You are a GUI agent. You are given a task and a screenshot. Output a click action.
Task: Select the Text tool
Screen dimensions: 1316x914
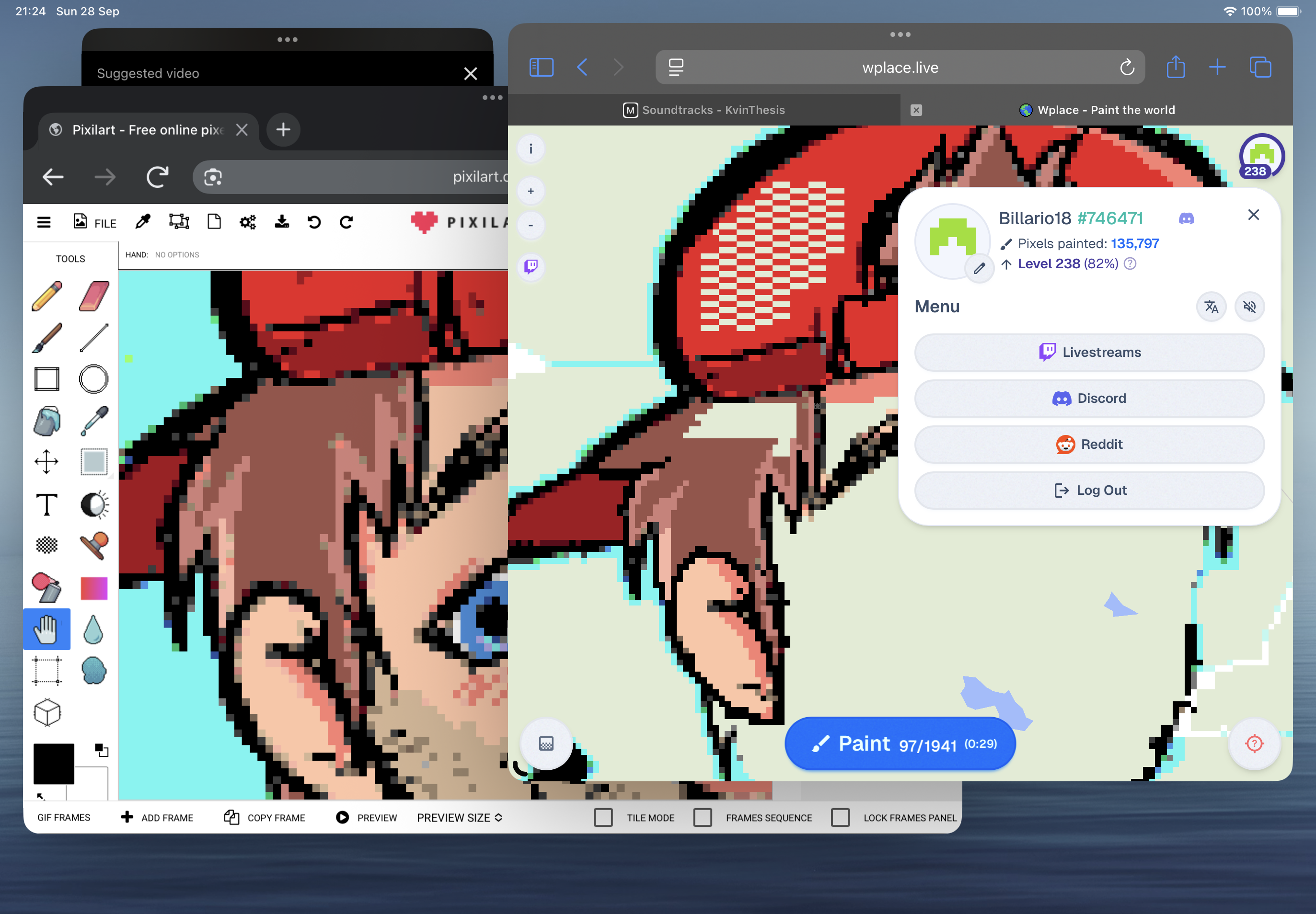[47, 505]
